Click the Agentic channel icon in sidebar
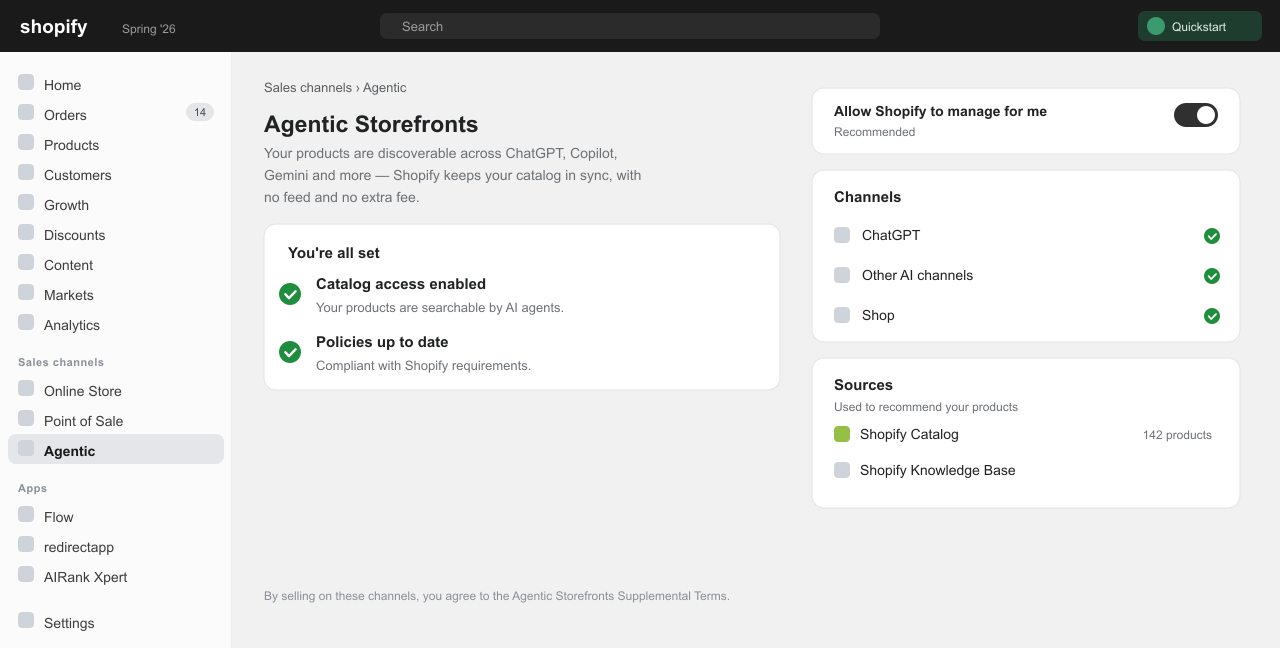Screen dimensions: 1280x648 (26, 448)
